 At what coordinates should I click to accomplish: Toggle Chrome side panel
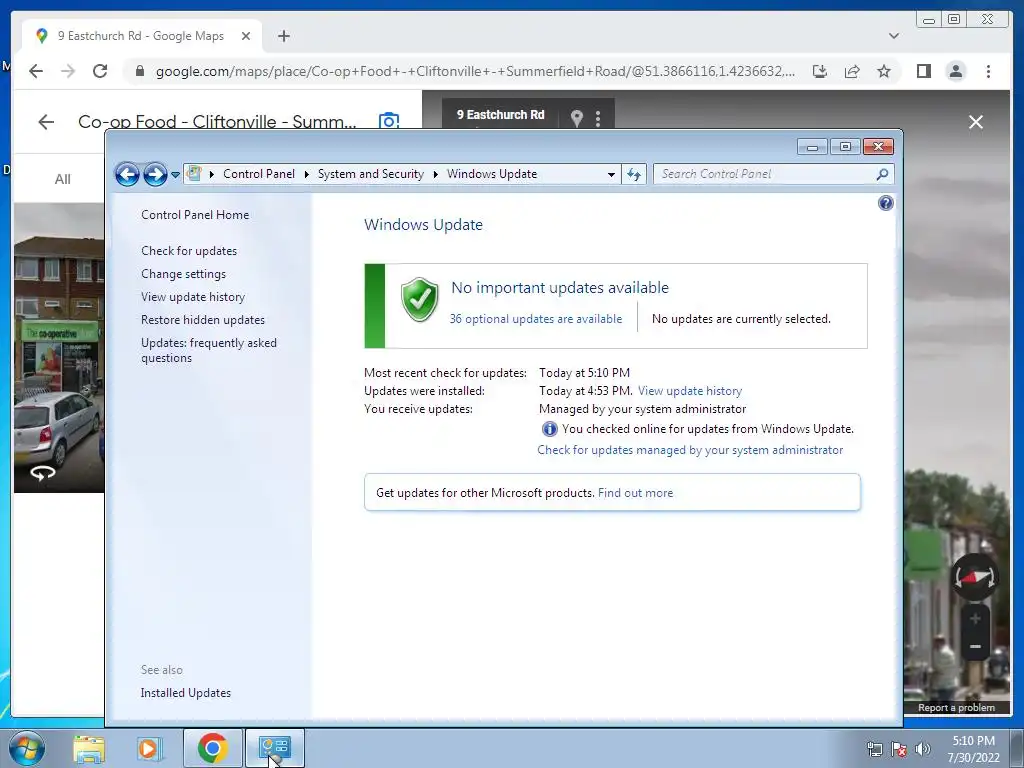tap(923, 71)
